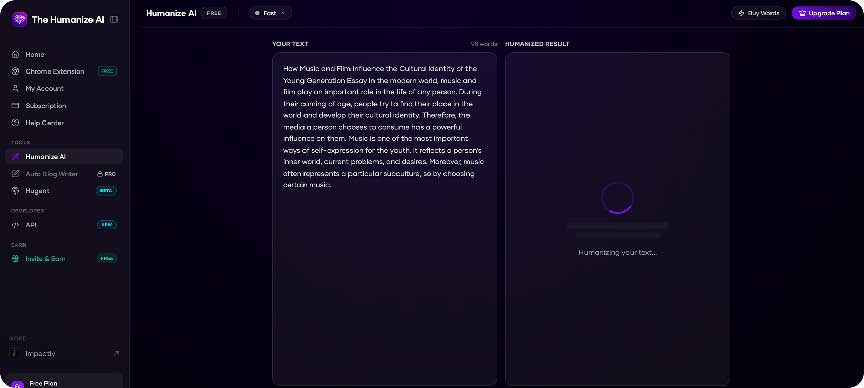864x388 pixels.
Task: Open Impactly link
Action: (64, 353)
